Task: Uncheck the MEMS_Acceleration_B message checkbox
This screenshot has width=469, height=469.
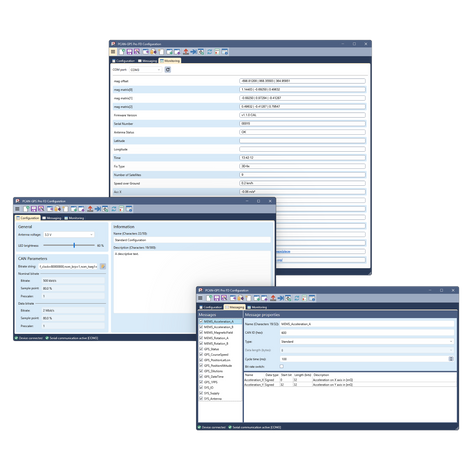Action: (x=201, y=327)
